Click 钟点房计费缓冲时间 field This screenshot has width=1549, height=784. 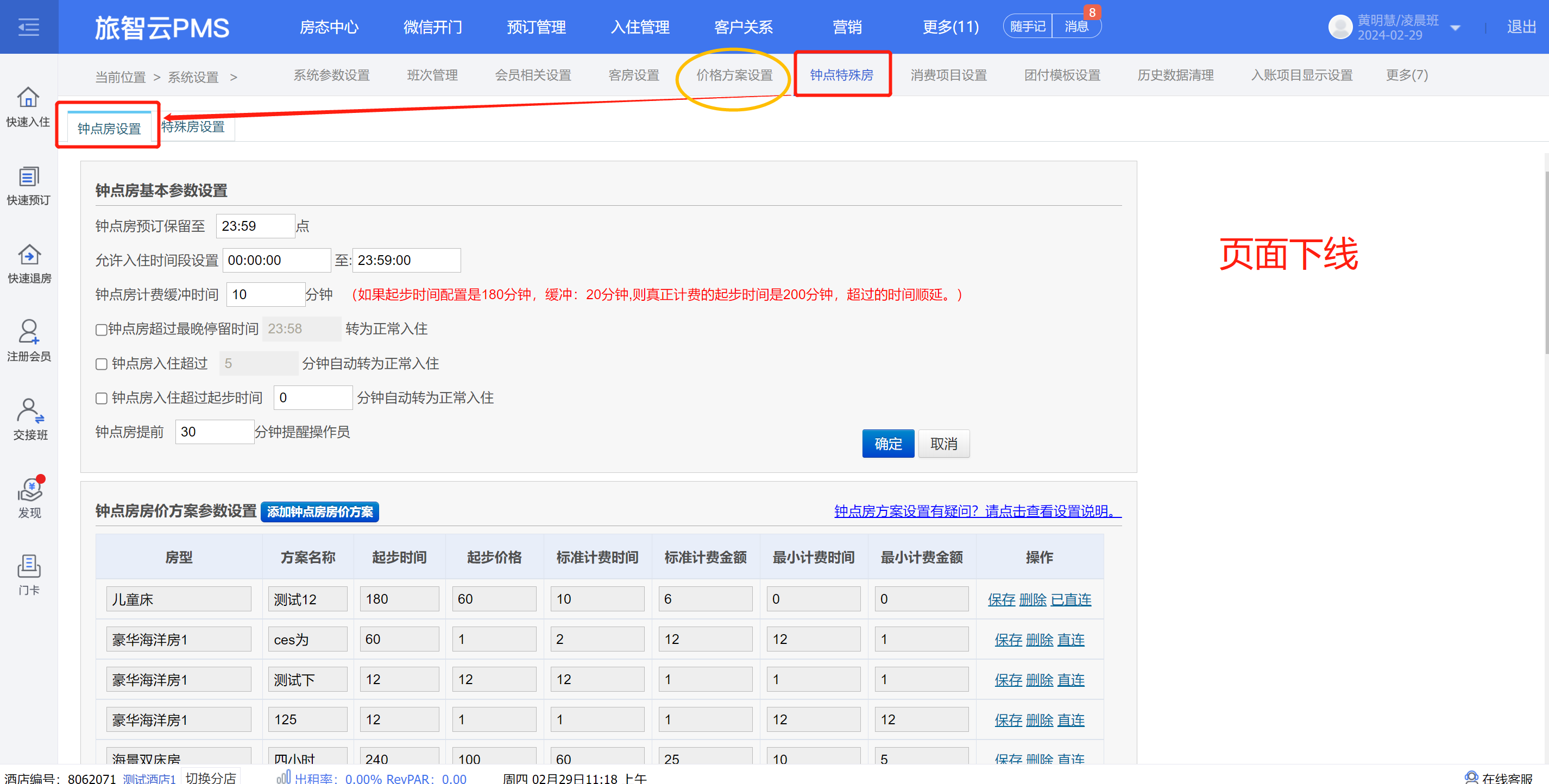click(265, 295)
